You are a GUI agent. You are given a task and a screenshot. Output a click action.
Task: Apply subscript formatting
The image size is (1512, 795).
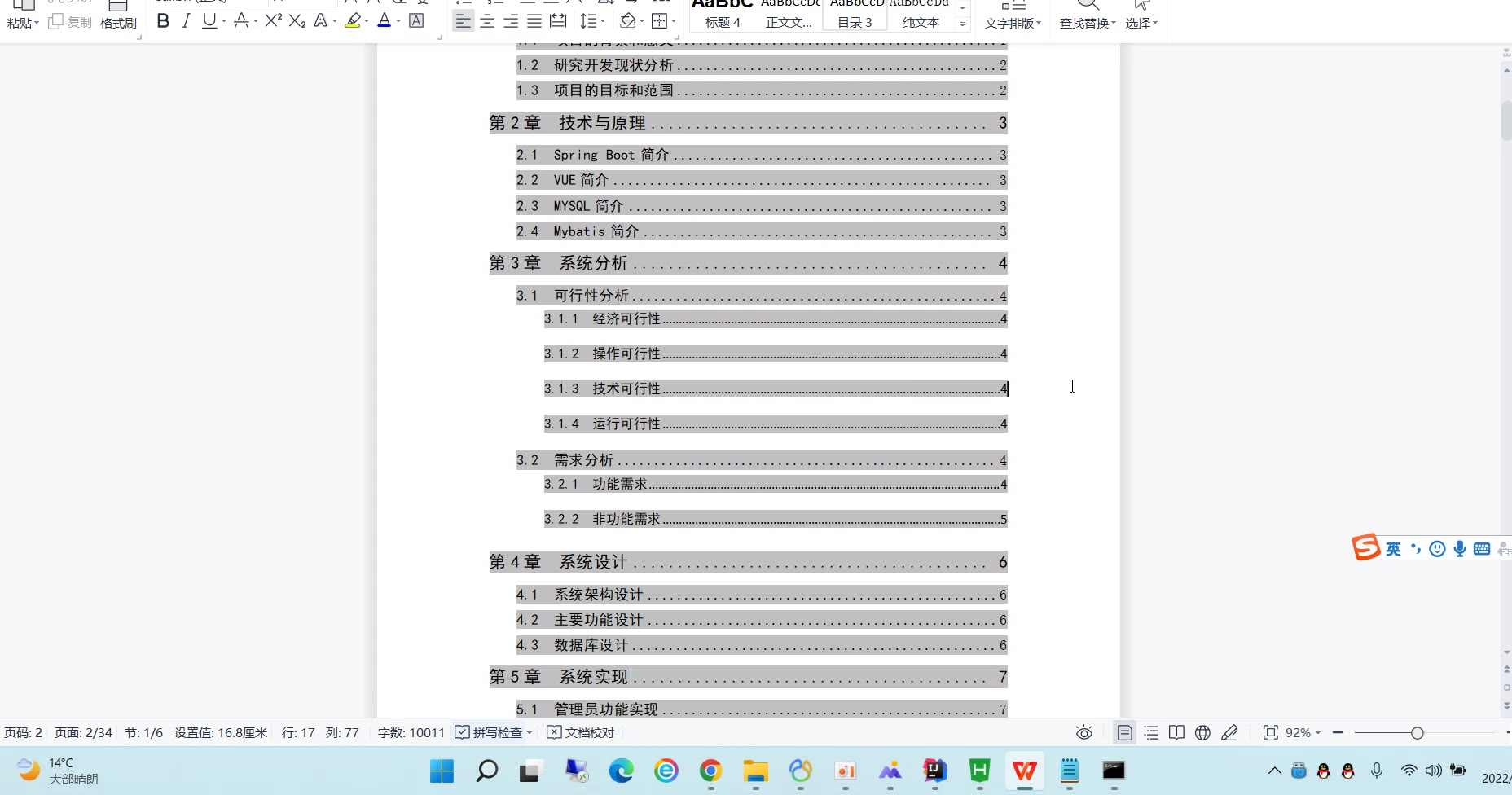click(x=297, y=21)
